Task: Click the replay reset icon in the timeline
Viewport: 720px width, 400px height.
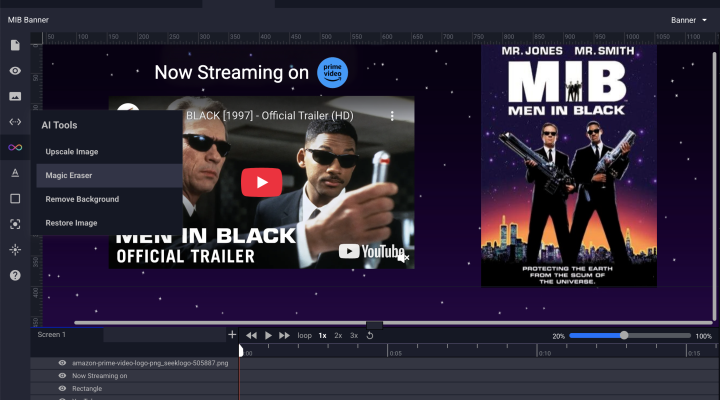Action: click(370, 336)
